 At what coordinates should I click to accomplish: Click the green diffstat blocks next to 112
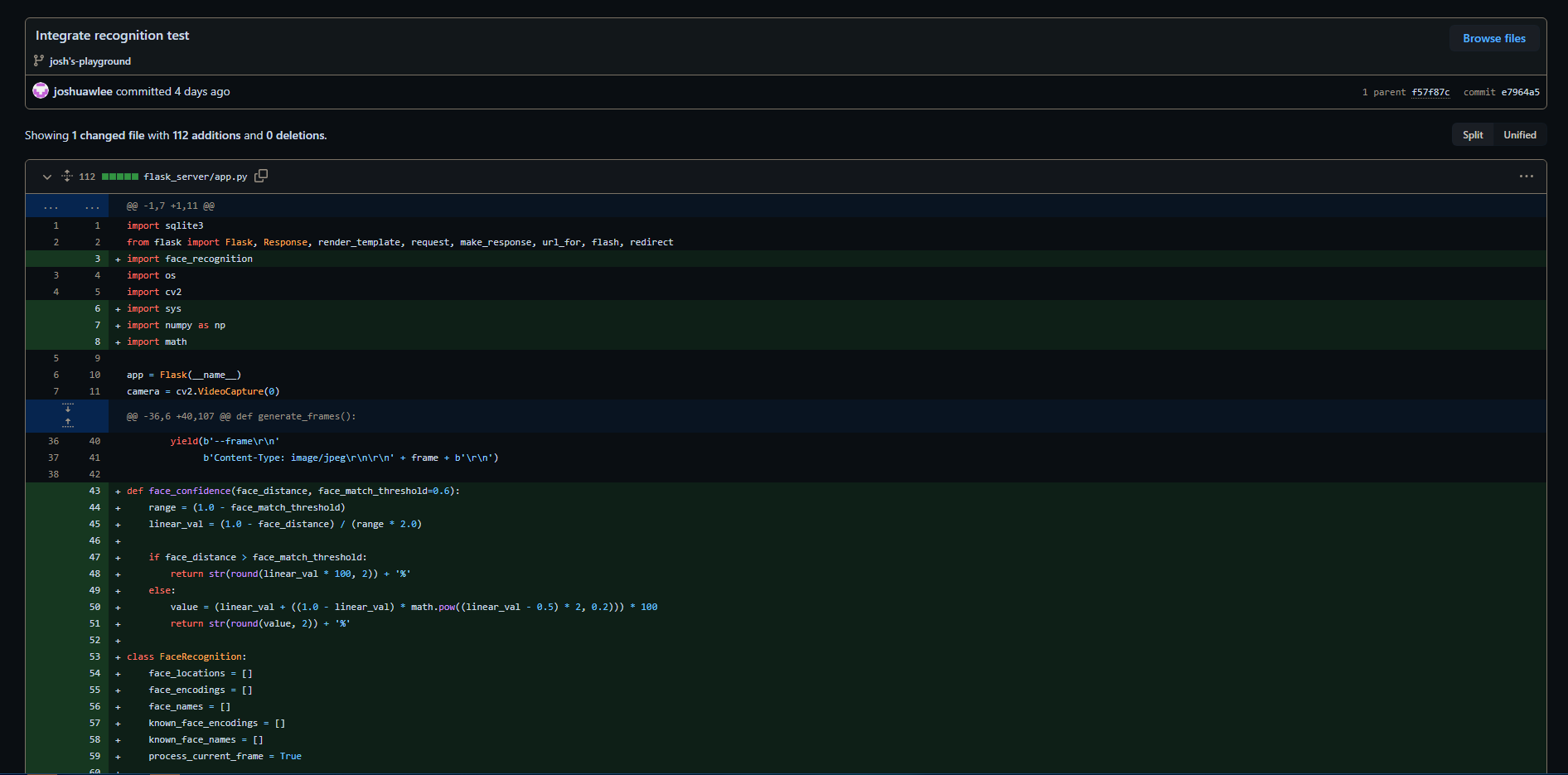(120, 177)
